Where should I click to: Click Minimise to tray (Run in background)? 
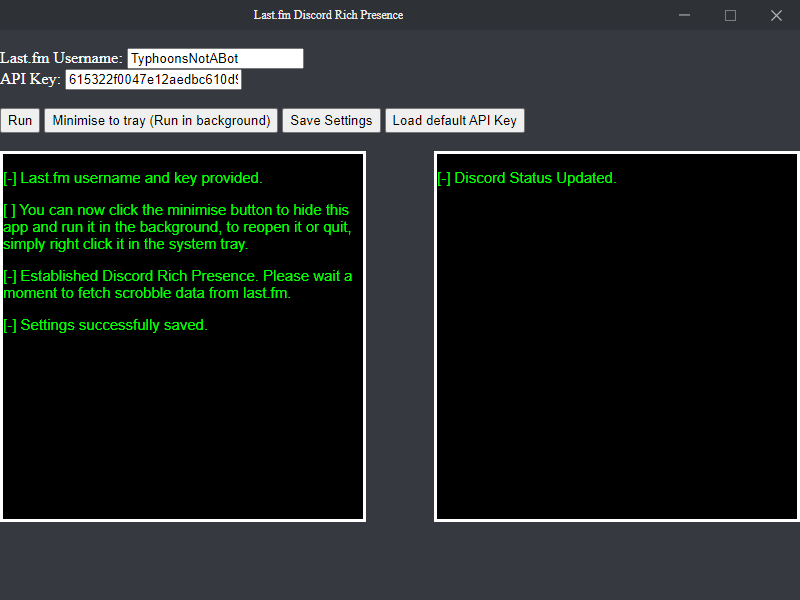(161, 120)
